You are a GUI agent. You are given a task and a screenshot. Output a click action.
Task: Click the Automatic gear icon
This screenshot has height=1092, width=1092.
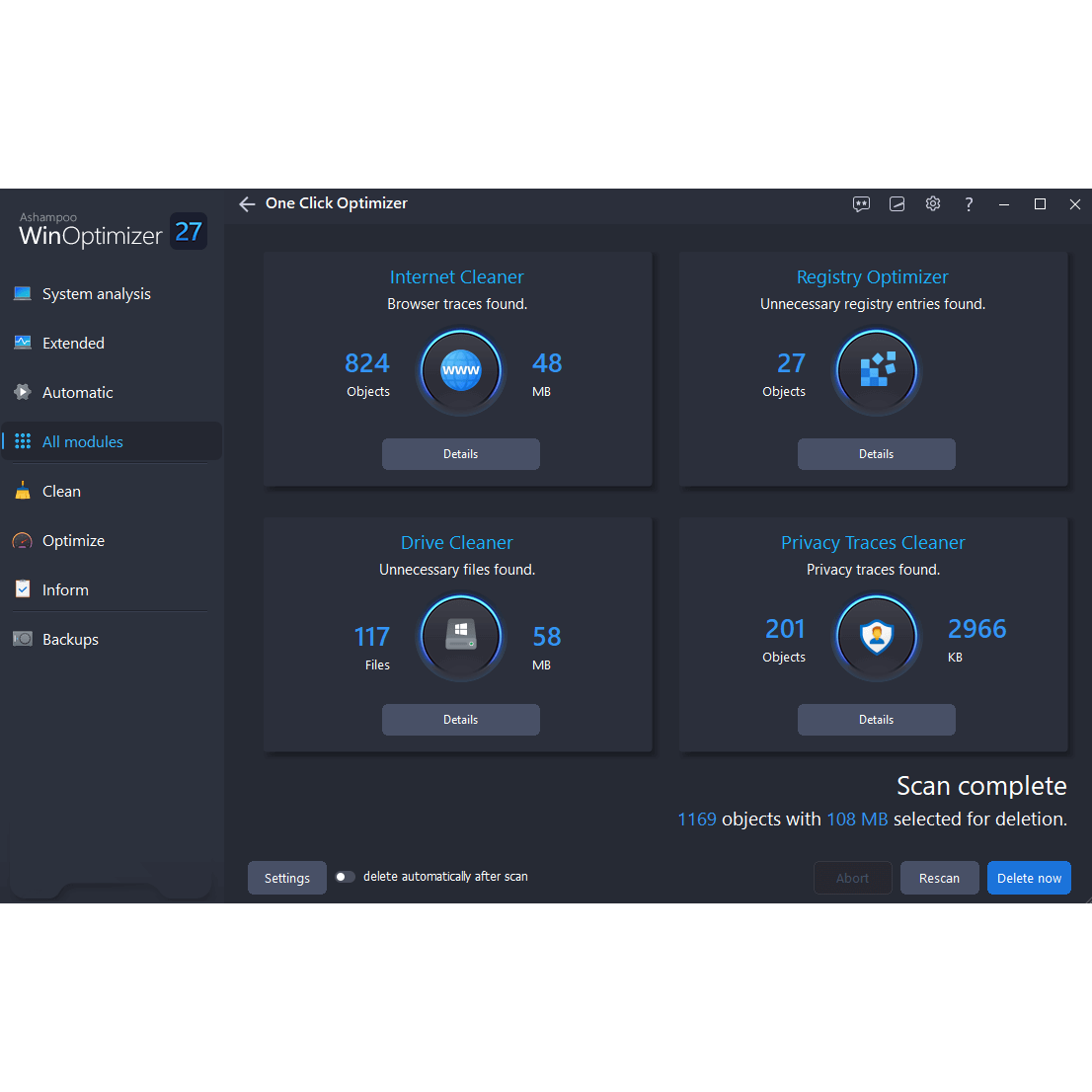[x=23, y=392]
